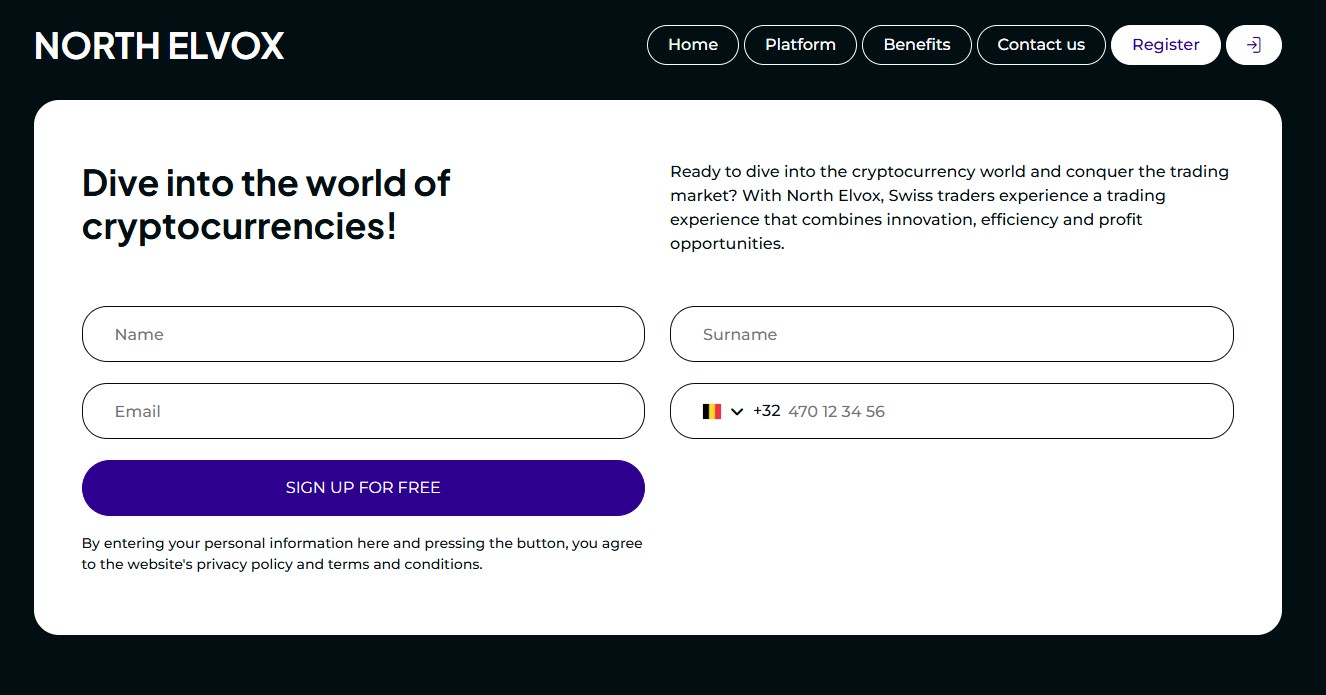Select Contact us in the navigation
Viewport: 1326px width, 695px height.
1041,45
